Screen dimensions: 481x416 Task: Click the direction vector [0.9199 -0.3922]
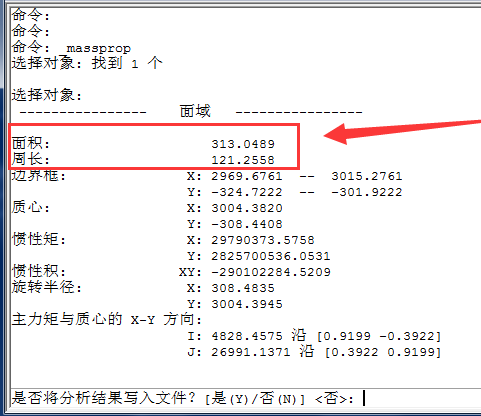379,336
